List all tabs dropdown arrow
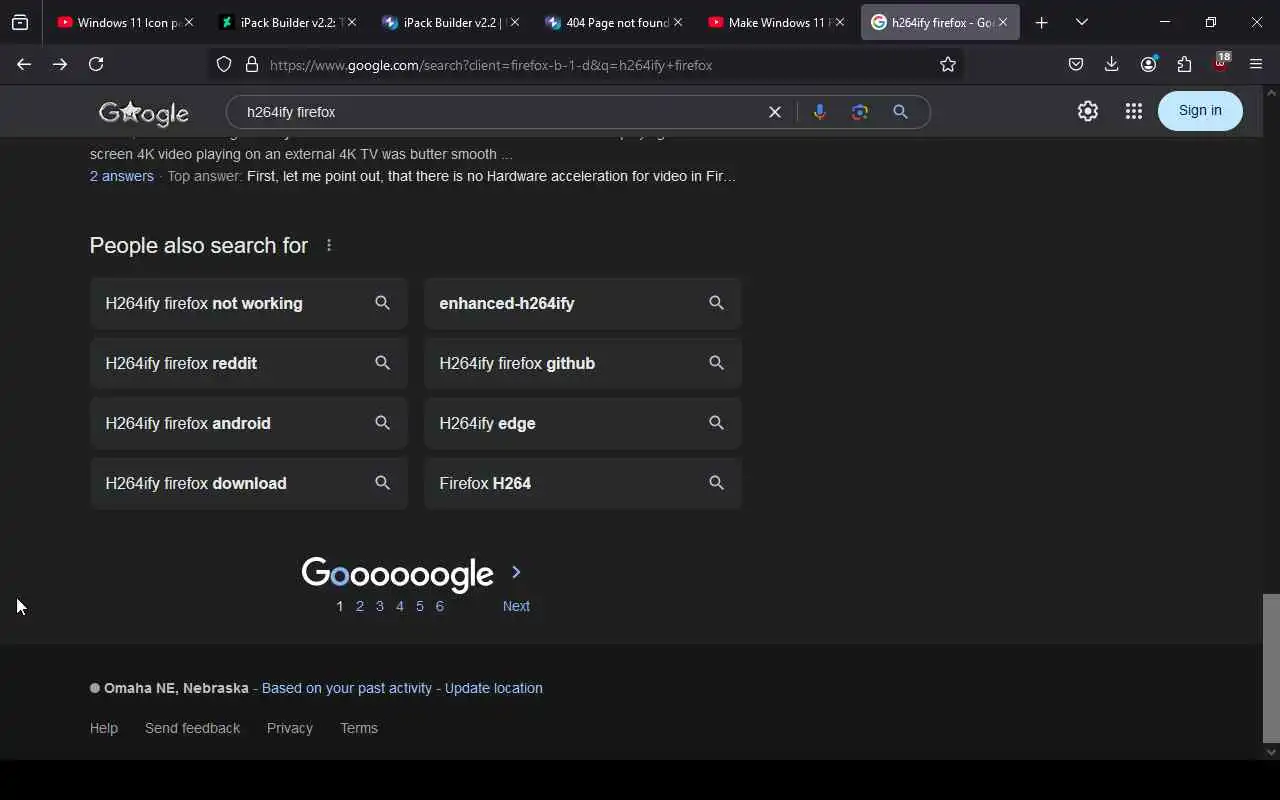The height and width of the screenshot is (800, 1280). (x=1081, y=22)
